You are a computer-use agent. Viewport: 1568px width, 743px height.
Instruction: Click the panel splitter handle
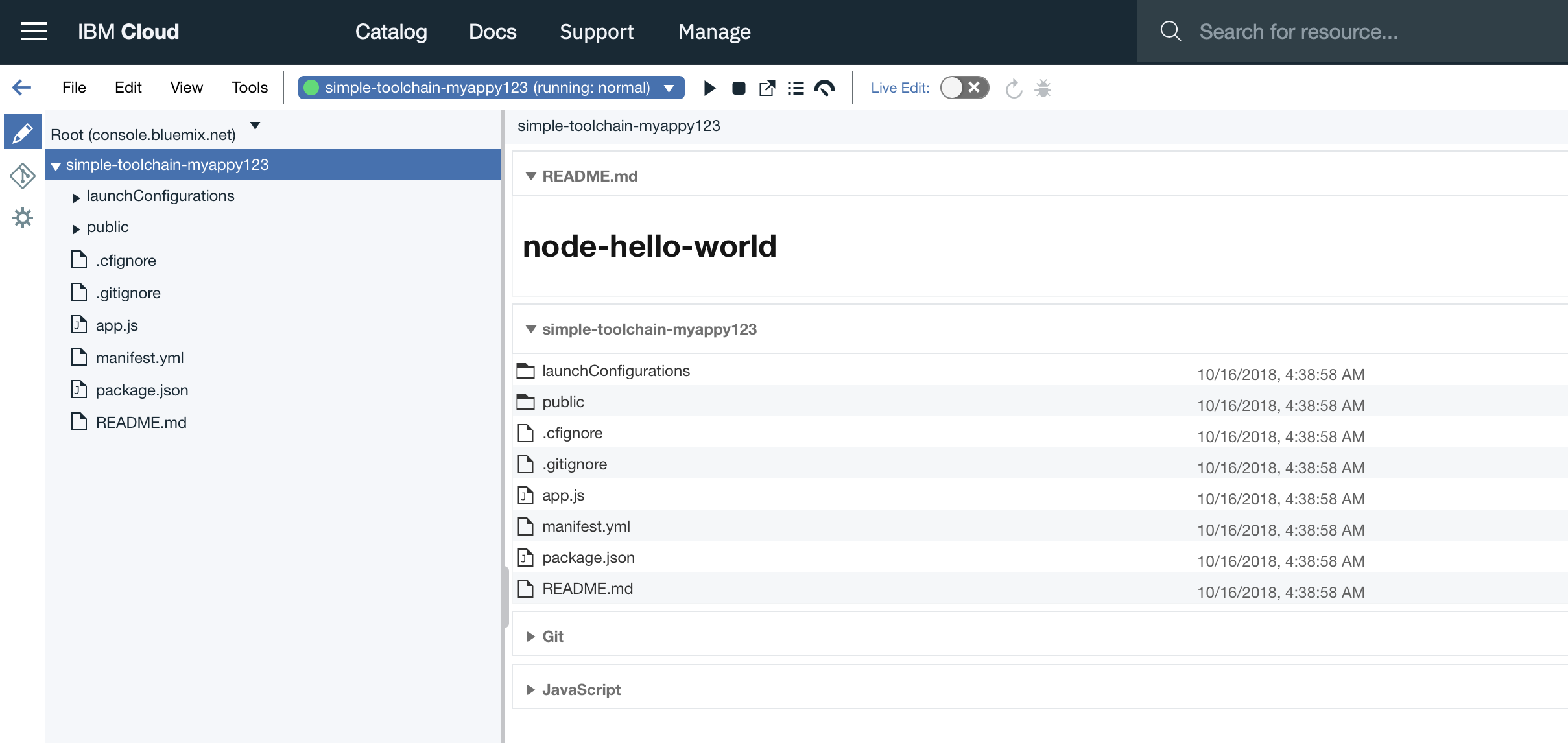click(505, 596)
